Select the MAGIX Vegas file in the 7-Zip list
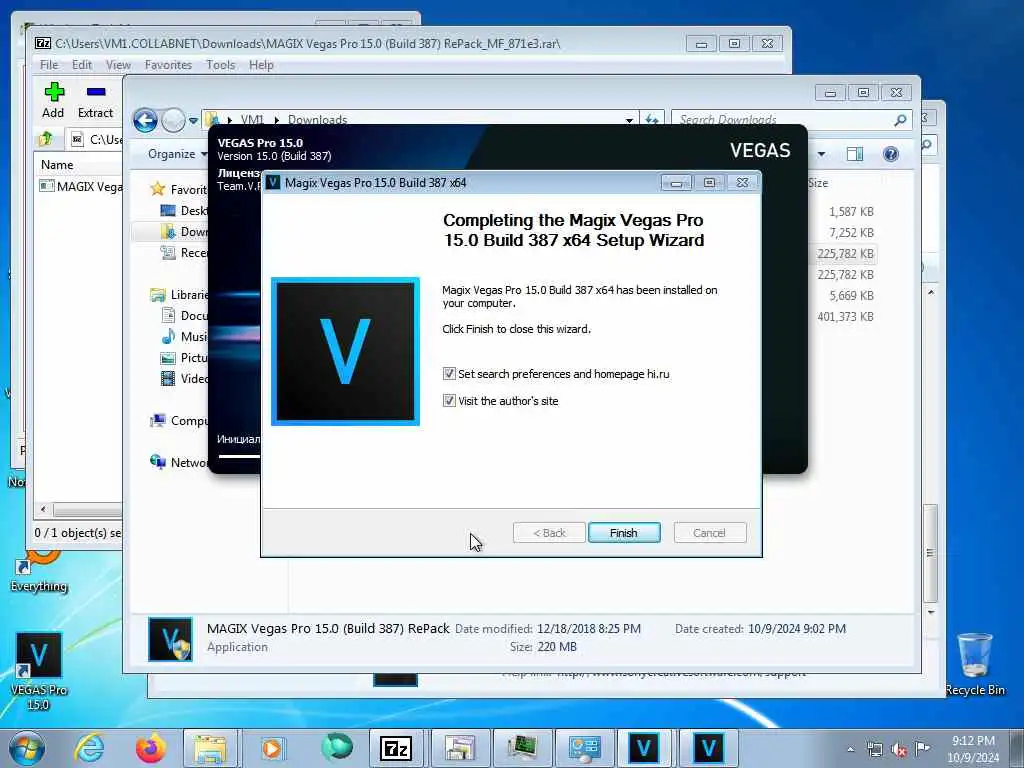The image size is (1024, 768). pos(81,186)
